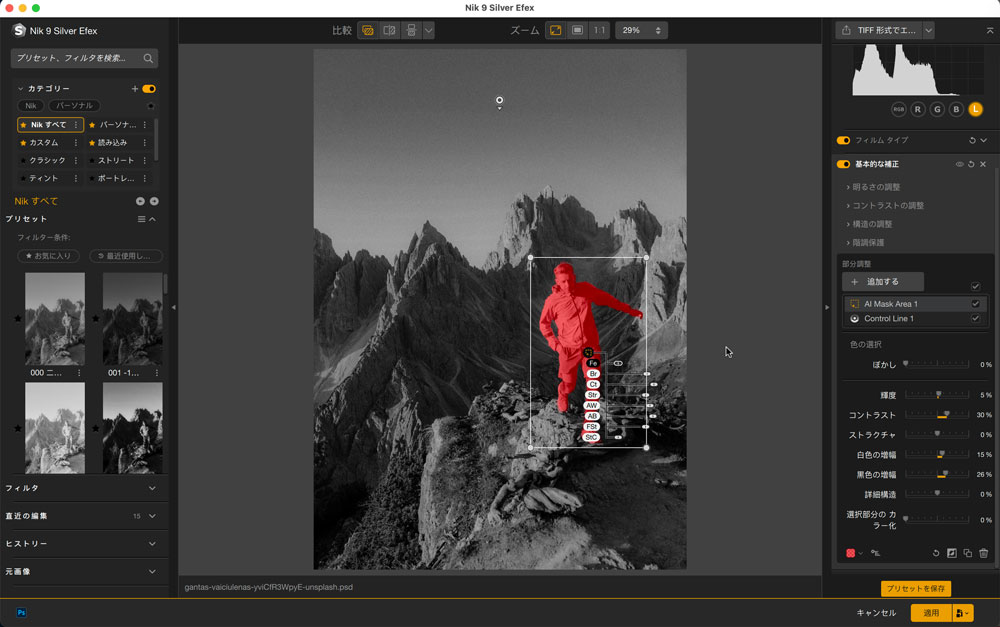
Task: Select the ストリート category
Action: [116, 160]
